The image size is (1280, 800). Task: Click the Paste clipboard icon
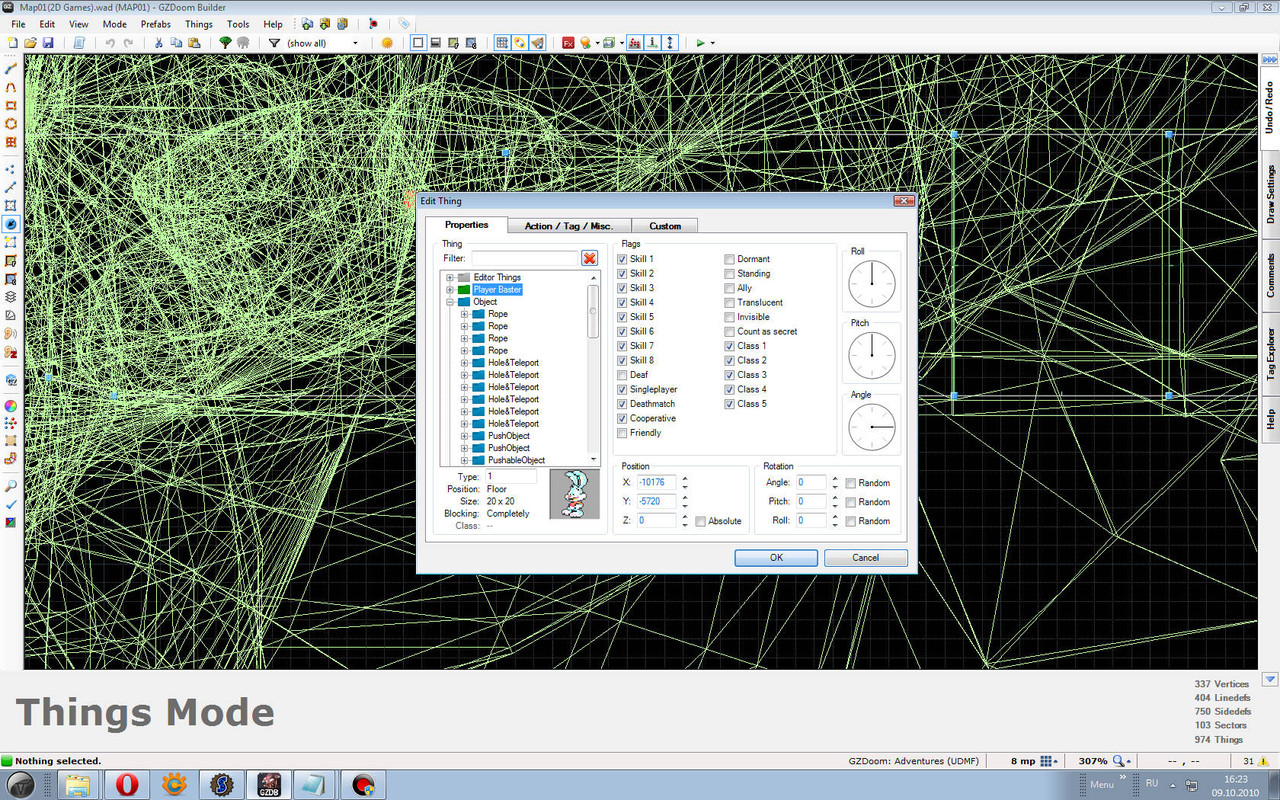pyautogui.click(x=194, y=43)
